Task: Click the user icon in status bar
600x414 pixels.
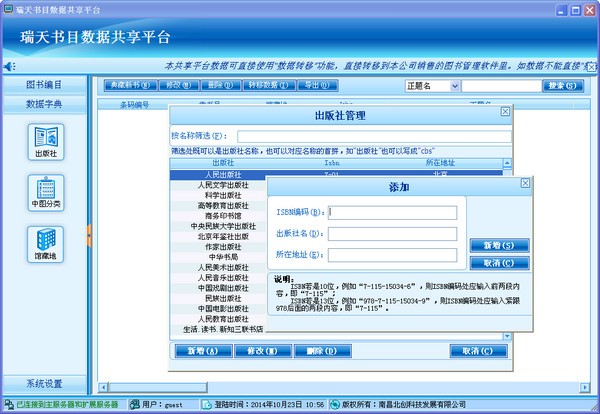Action: coord(134,404)
